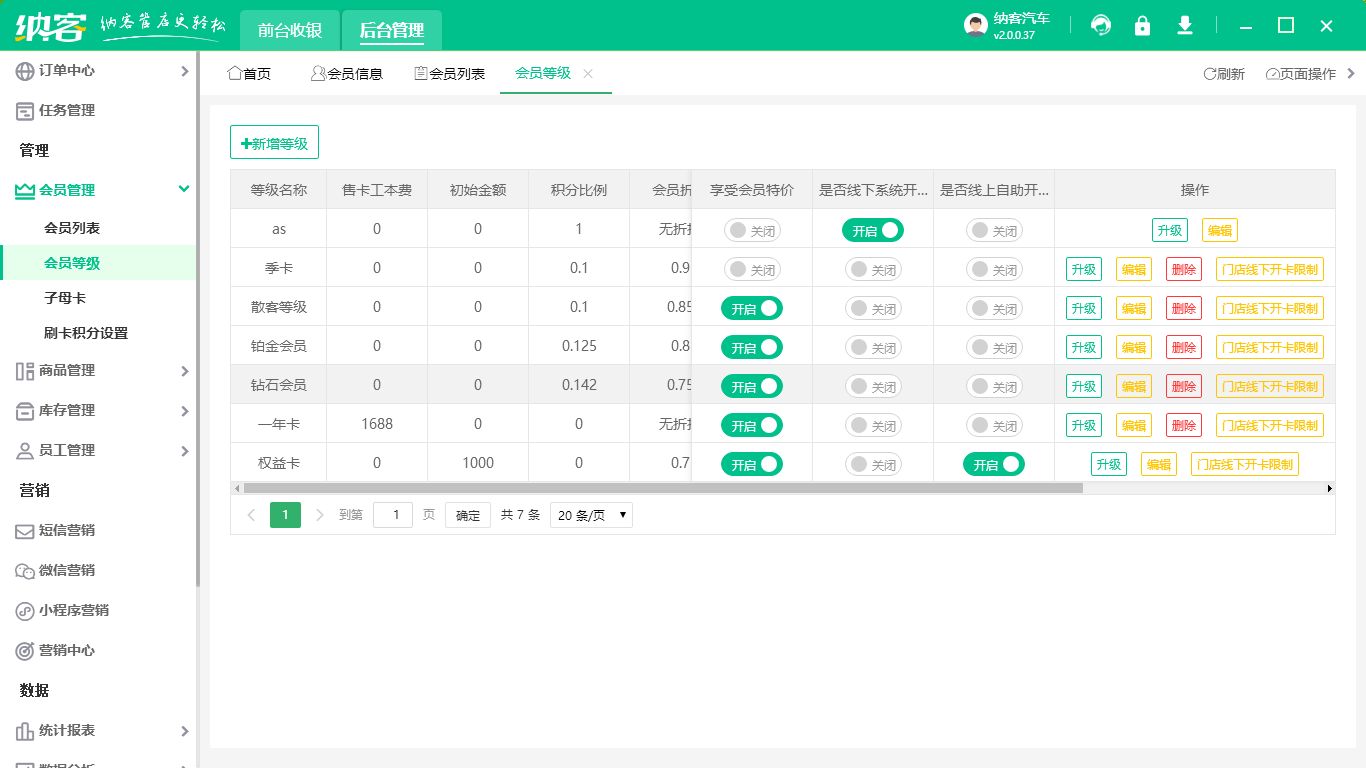Click the lock screen icon in the title bar
The height and width of the screenshot is (768, 1366).
coord(1143,26)
